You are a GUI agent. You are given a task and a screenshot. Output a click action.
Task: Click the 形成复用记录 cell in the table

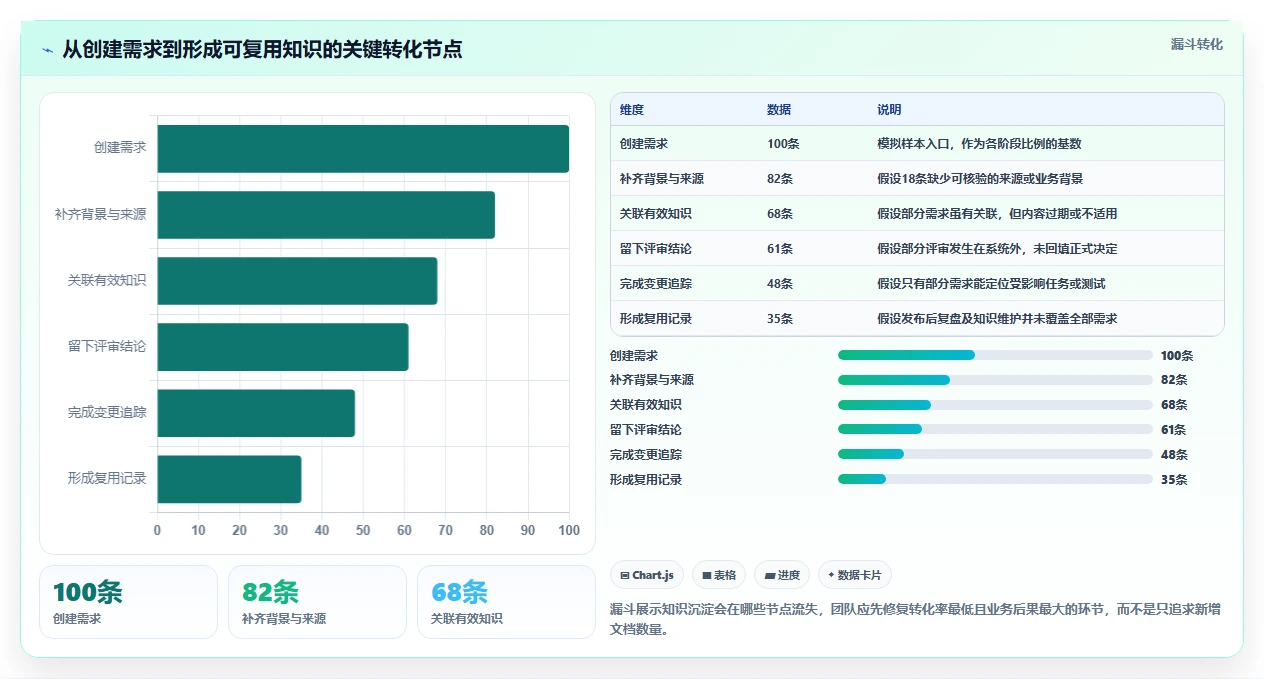656,319
